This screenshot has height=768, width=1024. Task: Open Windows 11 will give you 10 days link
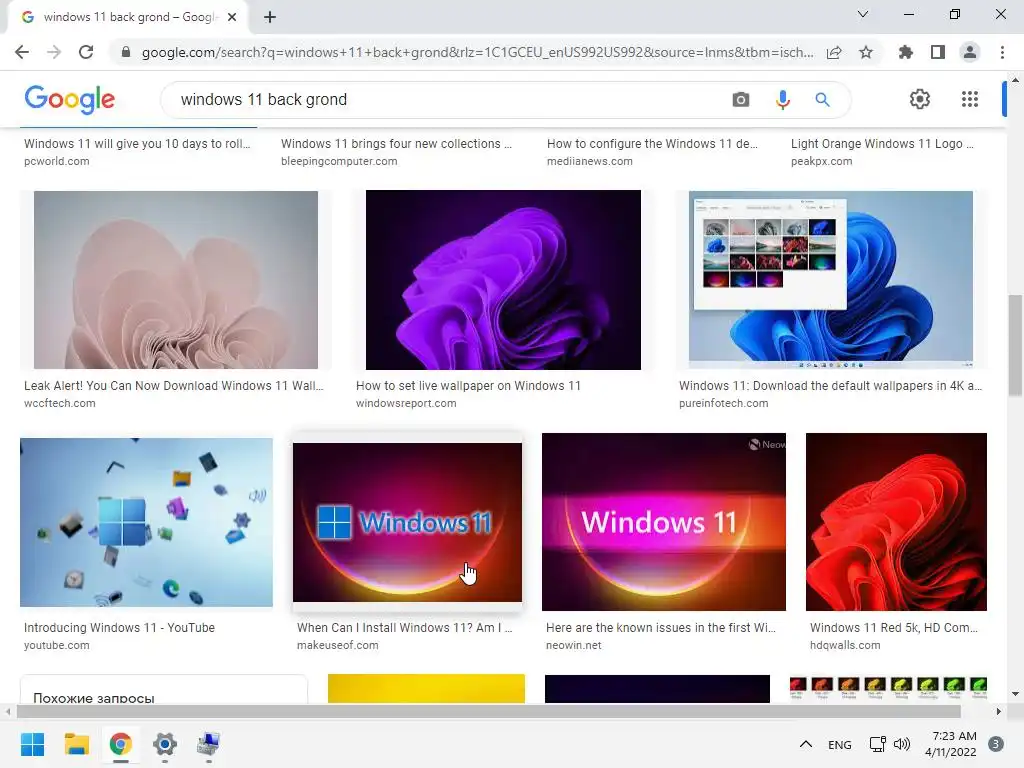tap(137, 144)
